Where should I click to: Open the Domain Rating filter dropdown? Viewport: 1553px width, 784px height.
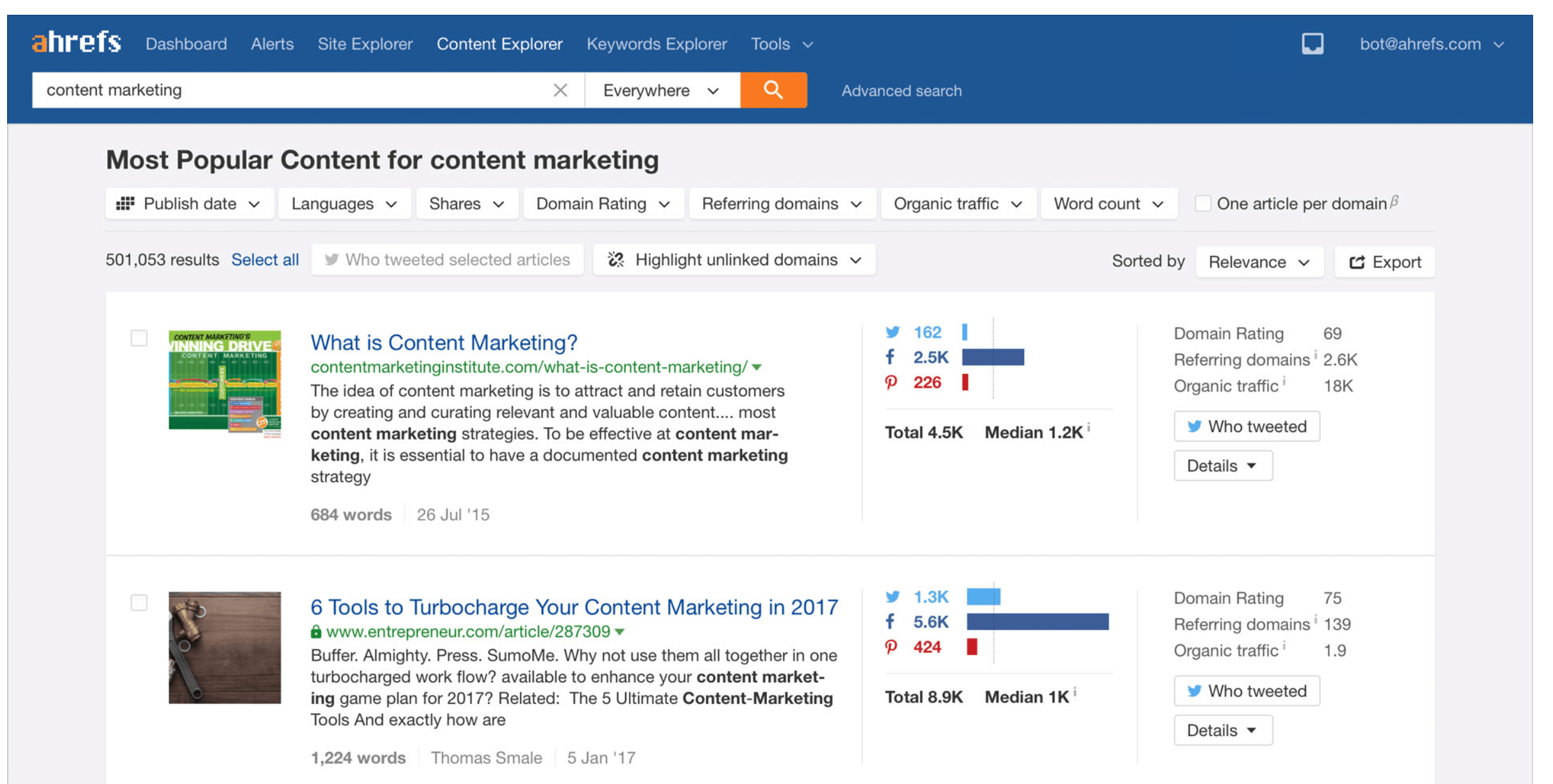point(603,204)
